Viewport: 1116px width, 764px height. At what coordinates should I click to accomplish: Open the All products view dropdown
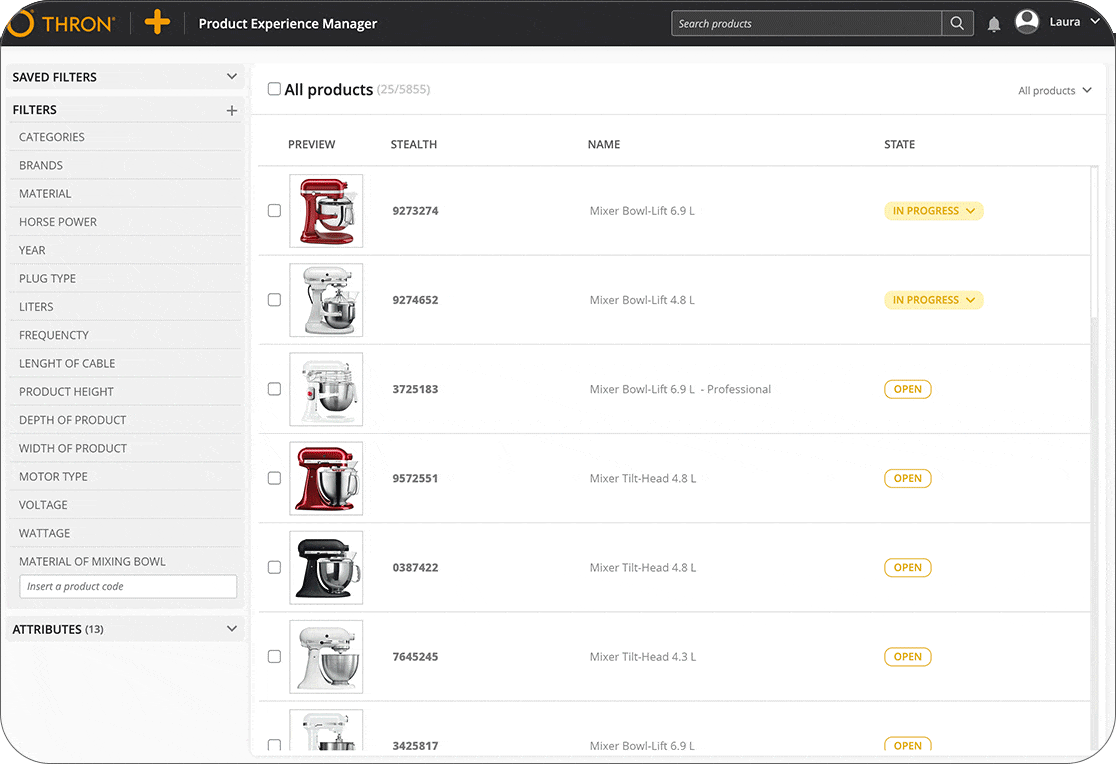click(x=1054, y=91)
